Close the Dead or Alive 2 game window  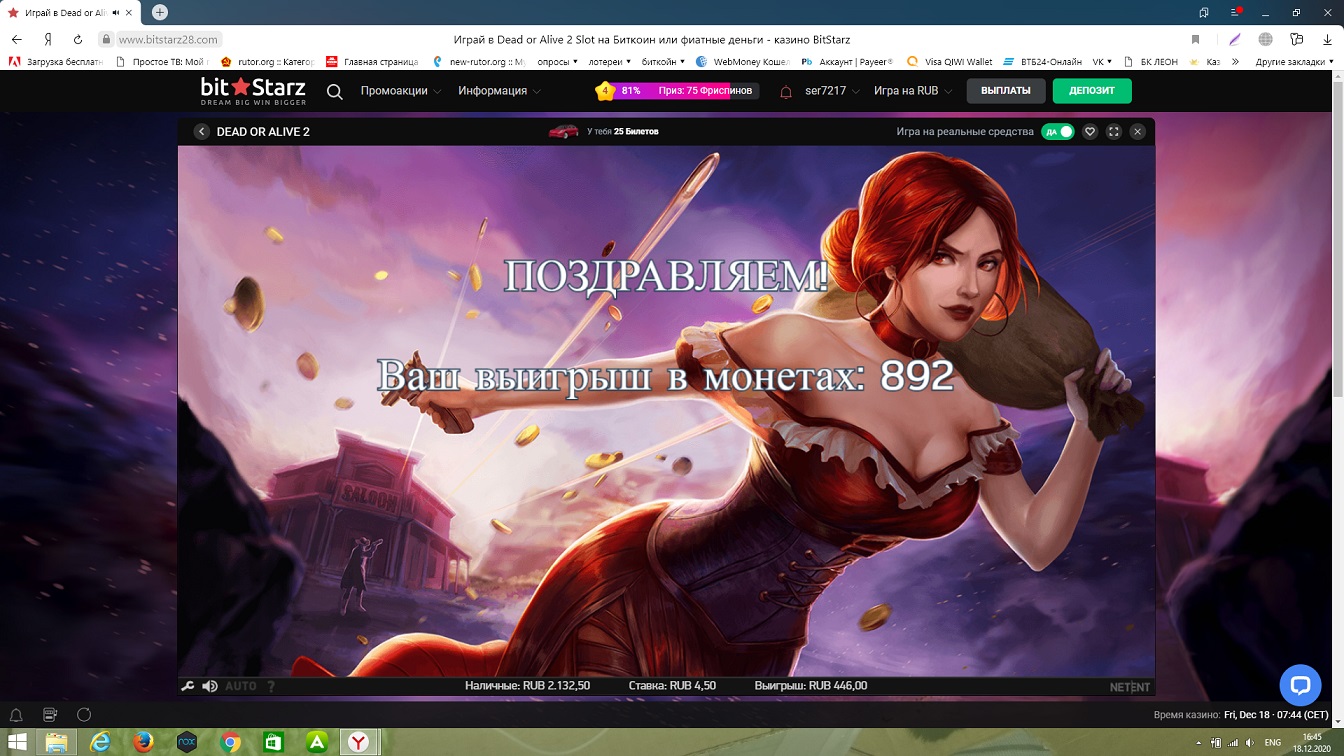point(1137,131)
